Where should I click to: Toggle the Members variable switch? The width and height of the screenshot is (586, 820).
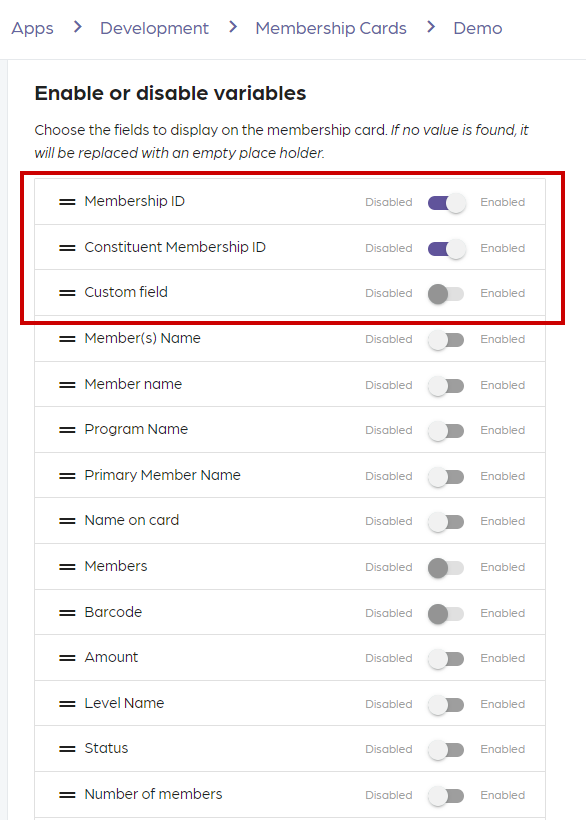click(x=446, y=567)
